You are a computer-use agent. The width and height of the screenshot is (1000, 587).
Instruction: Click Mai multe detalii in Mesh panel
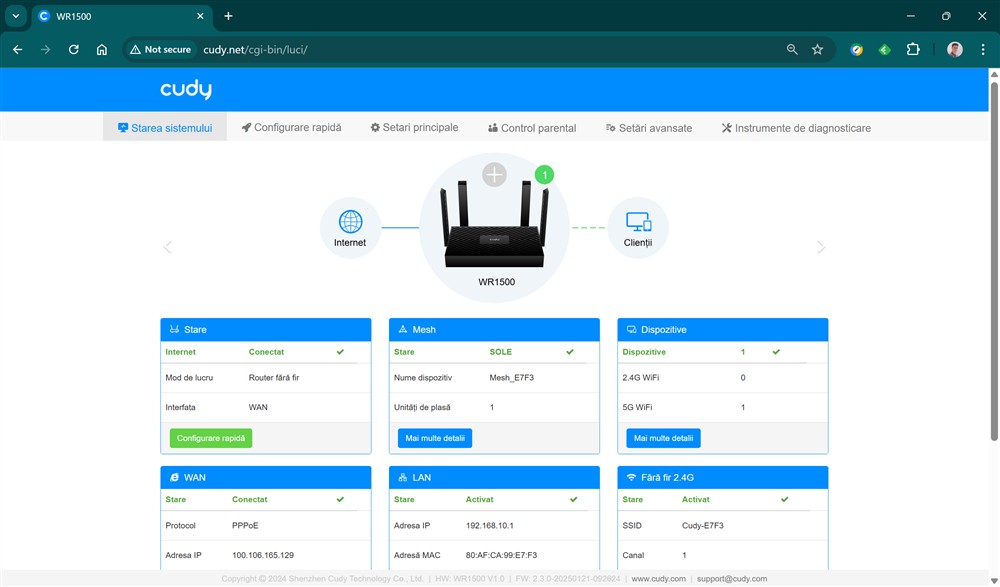click(x=435, y=438)
